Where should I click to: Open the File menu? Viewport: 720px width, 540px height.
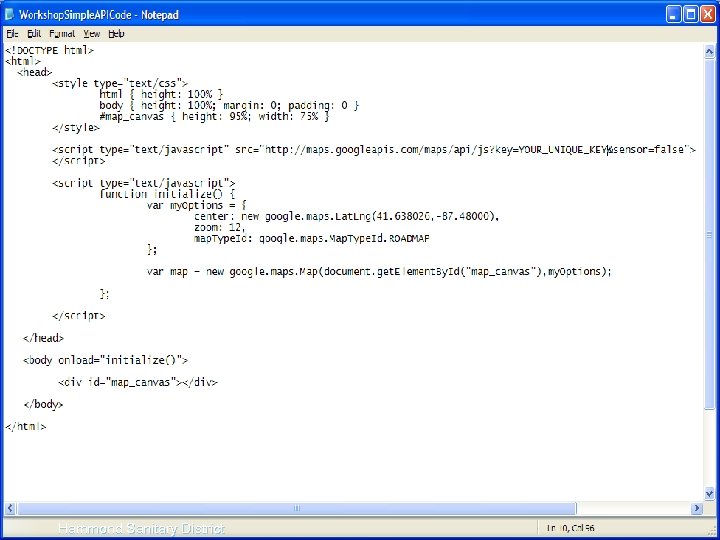(x=12, y=34)
